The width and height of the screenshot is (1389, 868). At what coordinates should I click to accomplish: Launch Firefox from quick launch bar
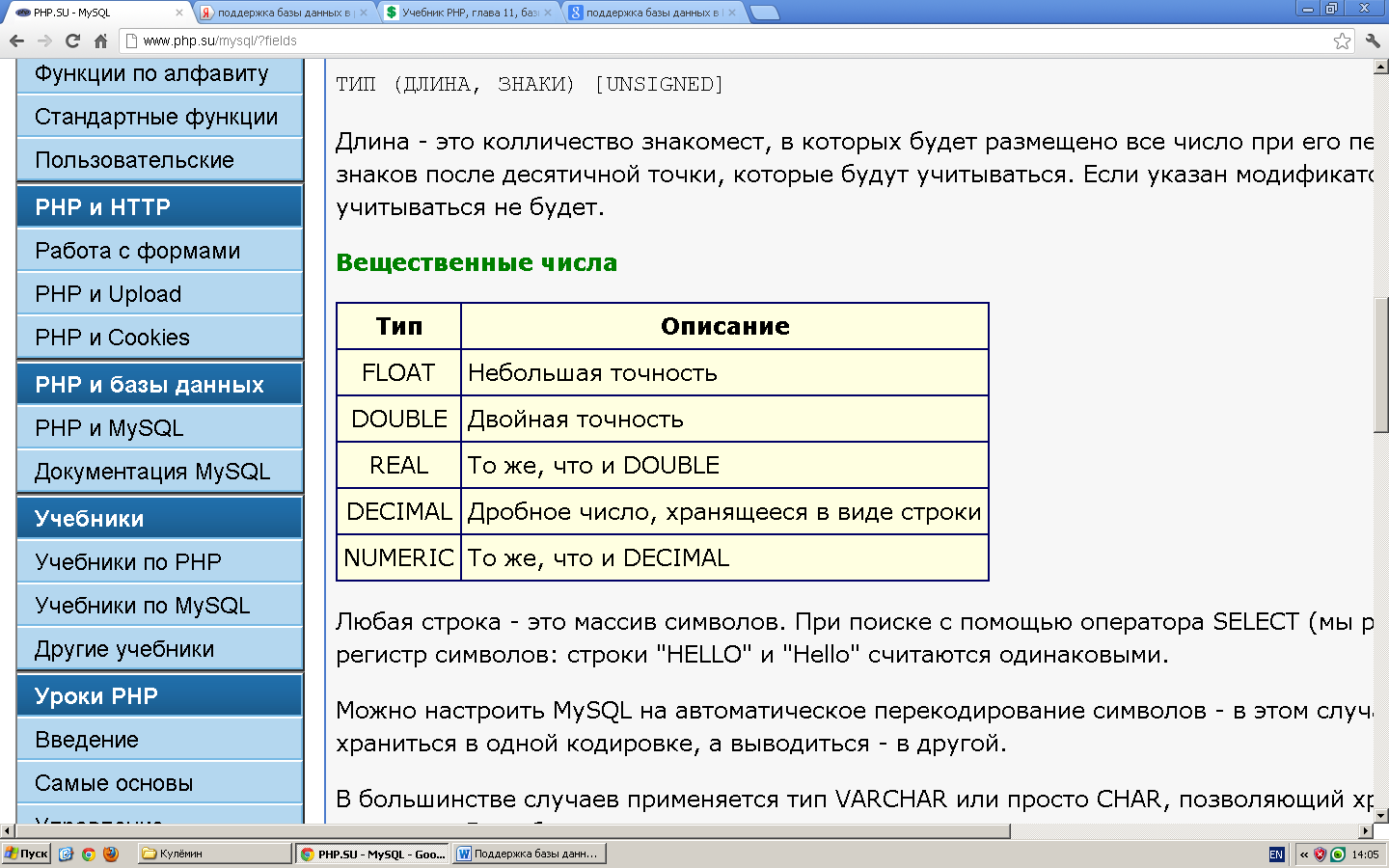110,854
